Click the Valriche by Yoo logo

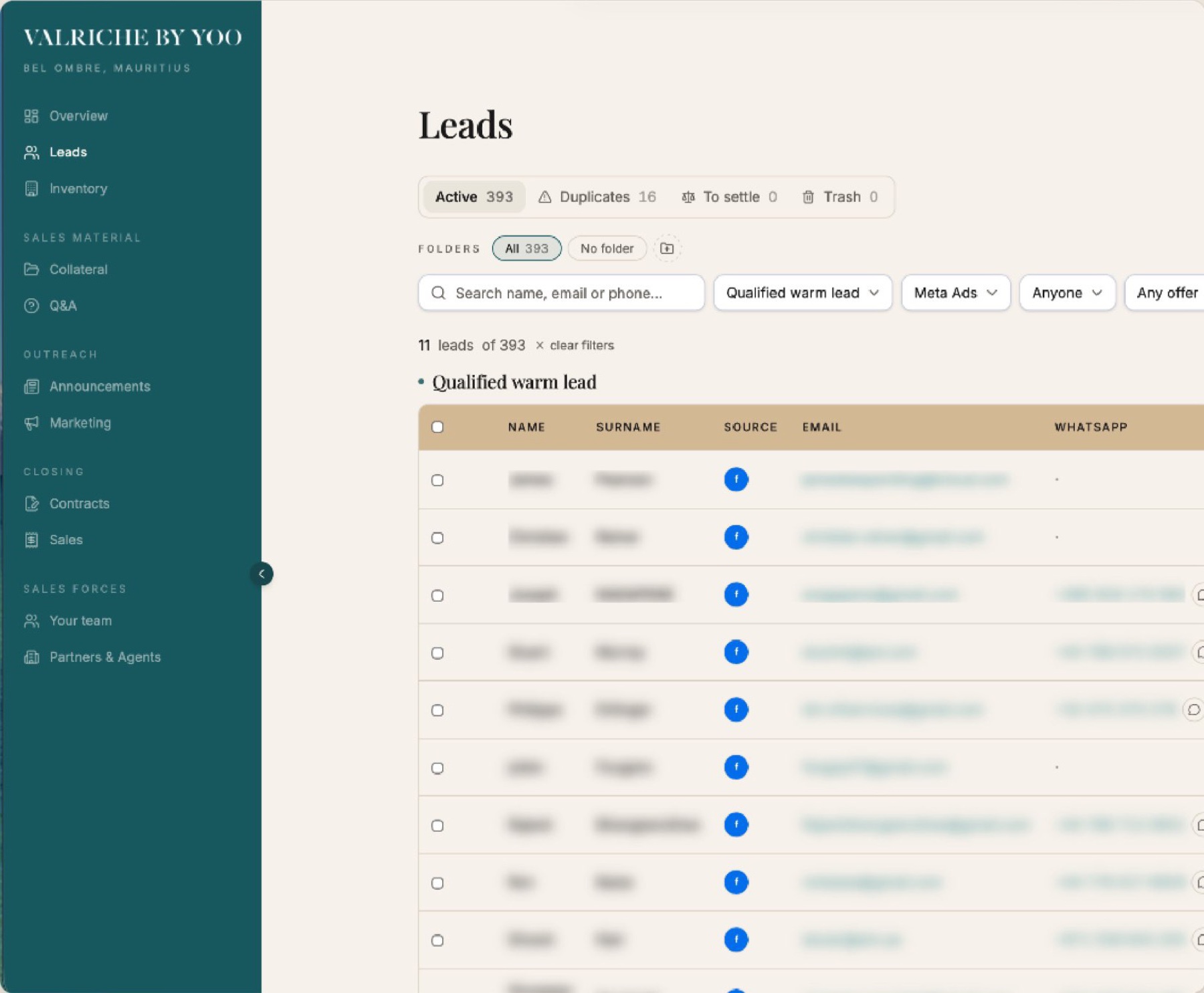point(132,37)
